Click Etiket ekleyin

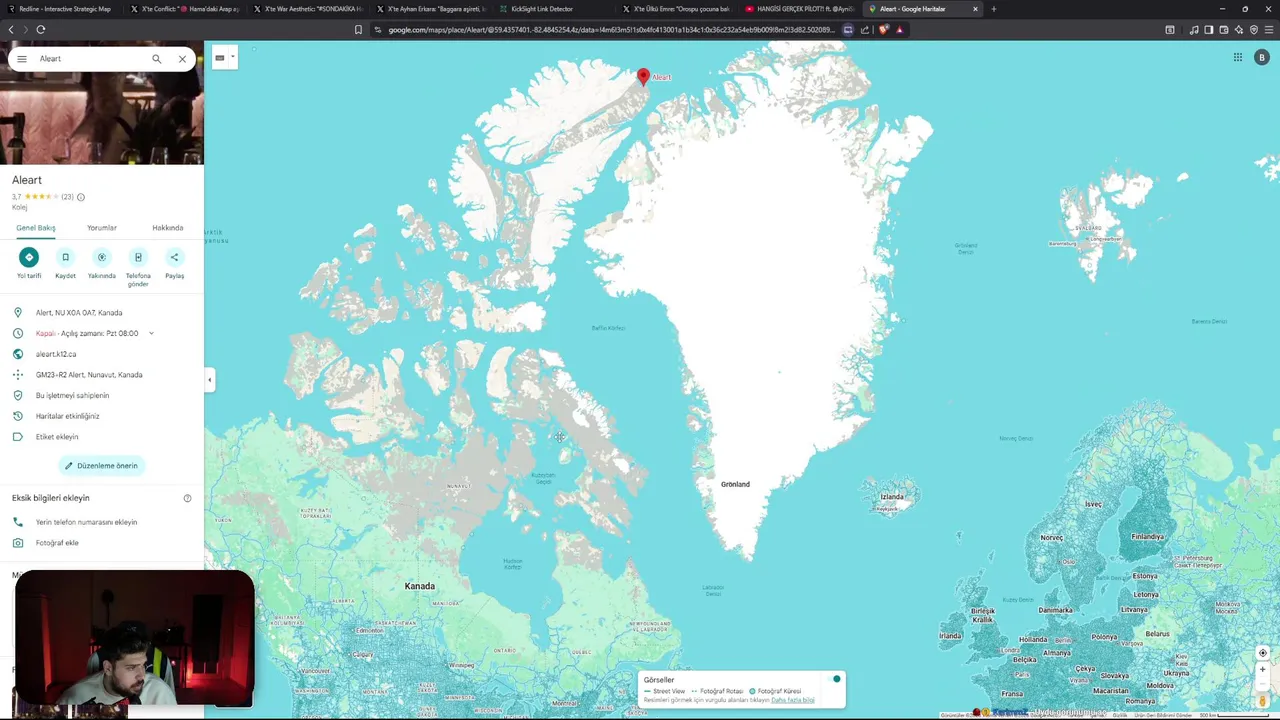point(57,437)
